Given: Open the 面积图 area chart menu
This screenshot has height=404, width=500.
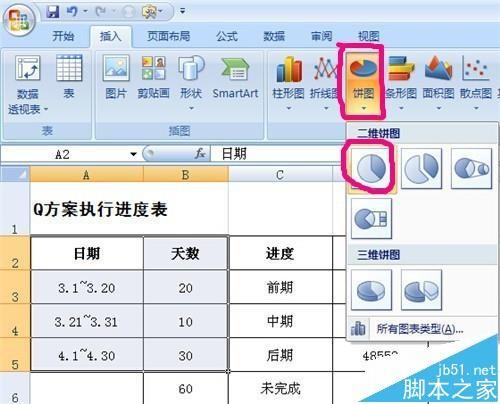Looking at the screenshot, I should coord(438,83).
